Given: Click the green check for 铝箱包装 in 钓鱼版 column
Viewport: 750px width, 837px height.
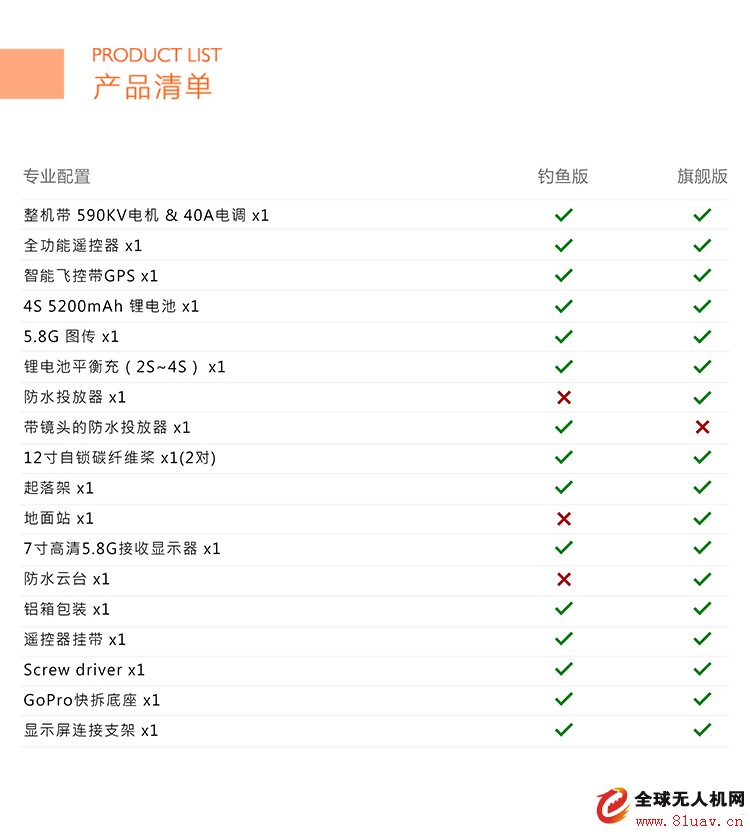Looking at the screenshot, I should pyautogui.click(x=564, y=609).
